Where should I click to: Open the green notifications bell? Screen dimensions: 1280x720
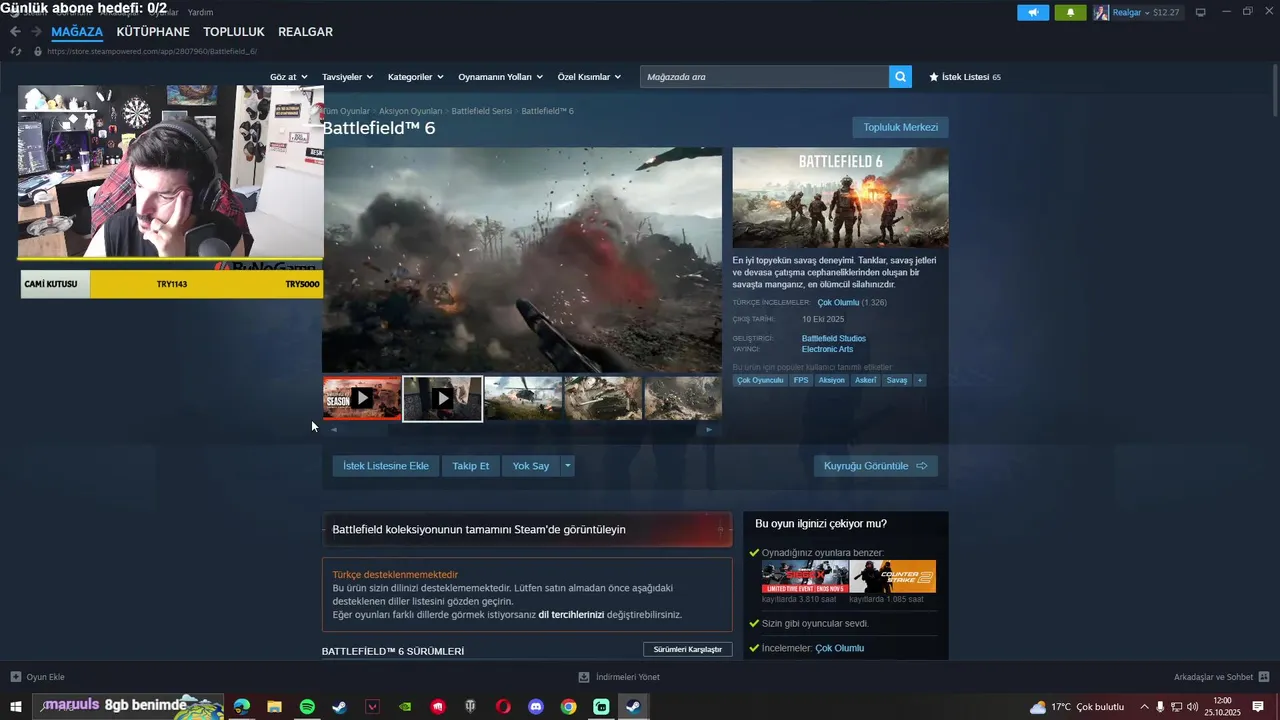tap(1070, 12)
